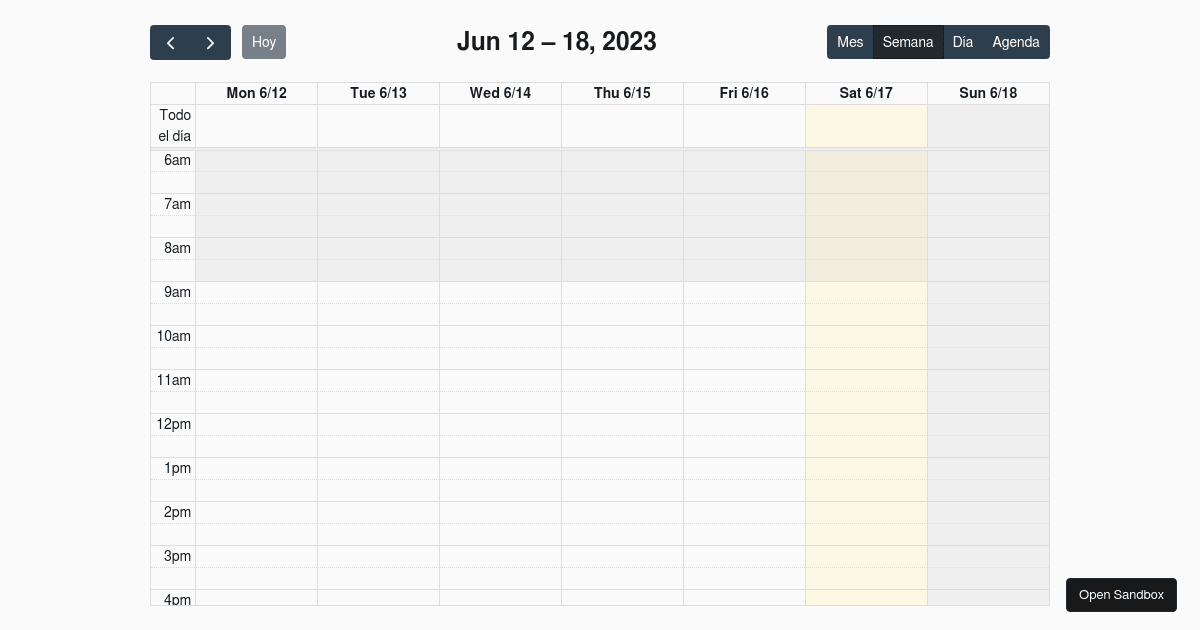Click the Wed 6/14 day header

(x=500, y=93)
